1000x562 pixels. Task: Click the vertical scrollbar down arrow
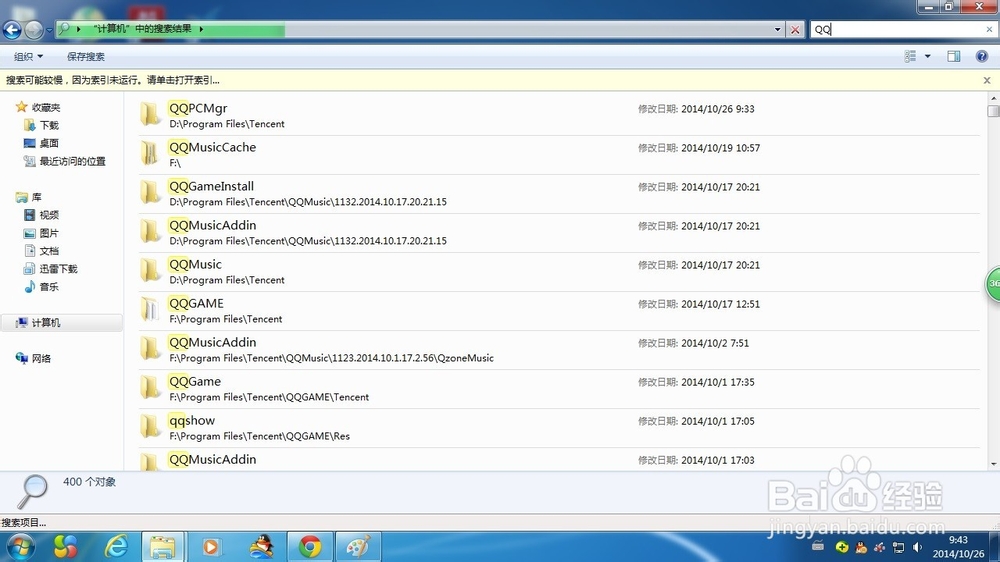point(993,464)
